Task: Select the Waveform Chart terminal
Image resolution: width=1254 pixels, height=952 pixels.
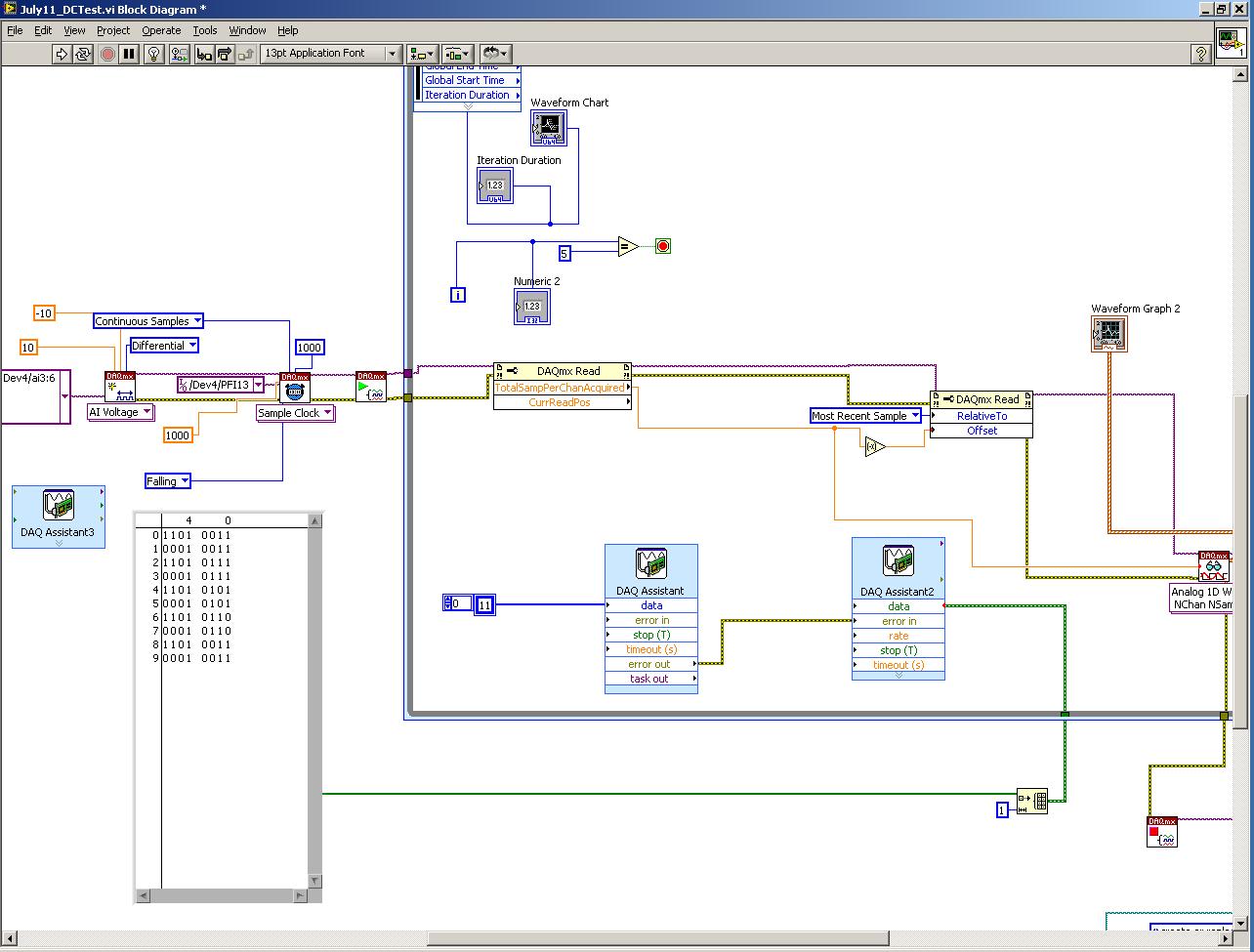Action: pyautogui.click(x=549, y=128)
